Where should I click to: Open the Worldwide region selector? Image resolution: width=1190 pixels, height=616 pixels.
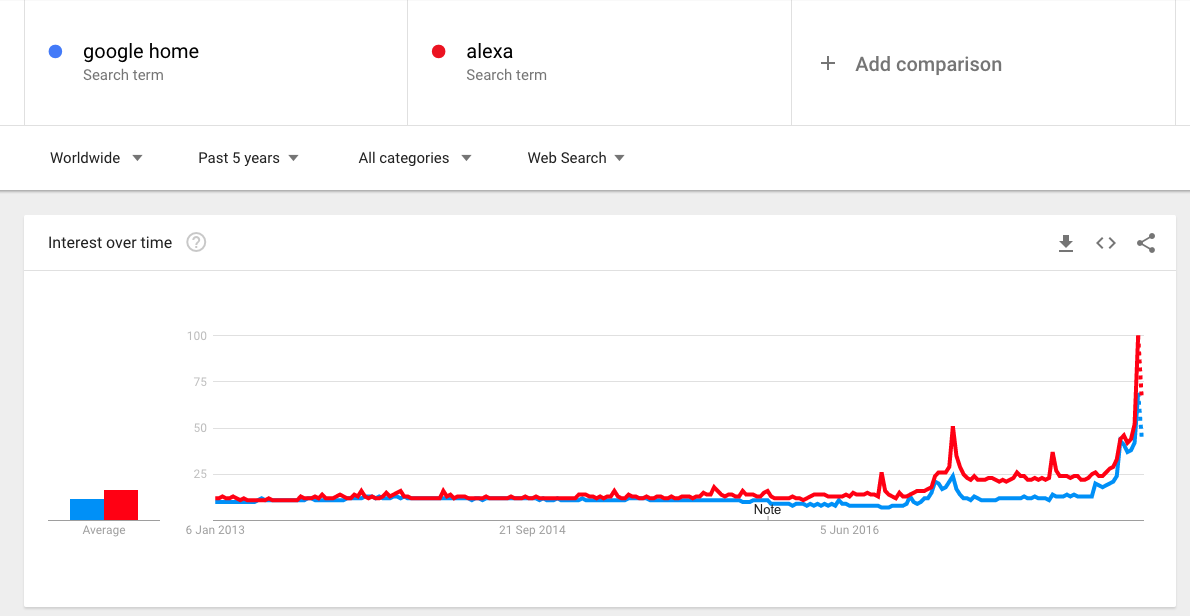pos(84,157)
